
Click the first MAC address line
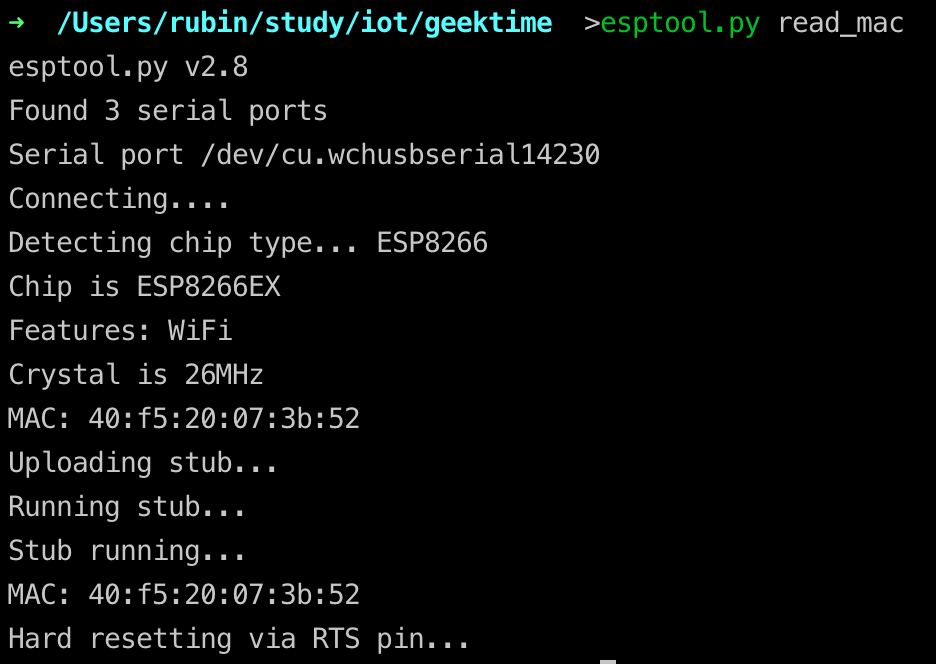click(x=184, y=419)
